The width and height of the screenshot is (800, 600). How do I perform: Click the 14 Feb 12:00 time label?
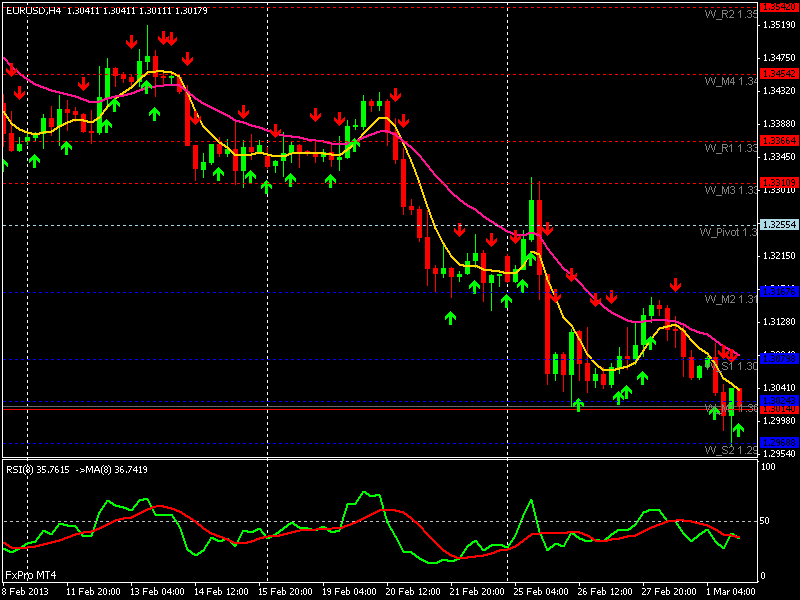pos(221,592)
